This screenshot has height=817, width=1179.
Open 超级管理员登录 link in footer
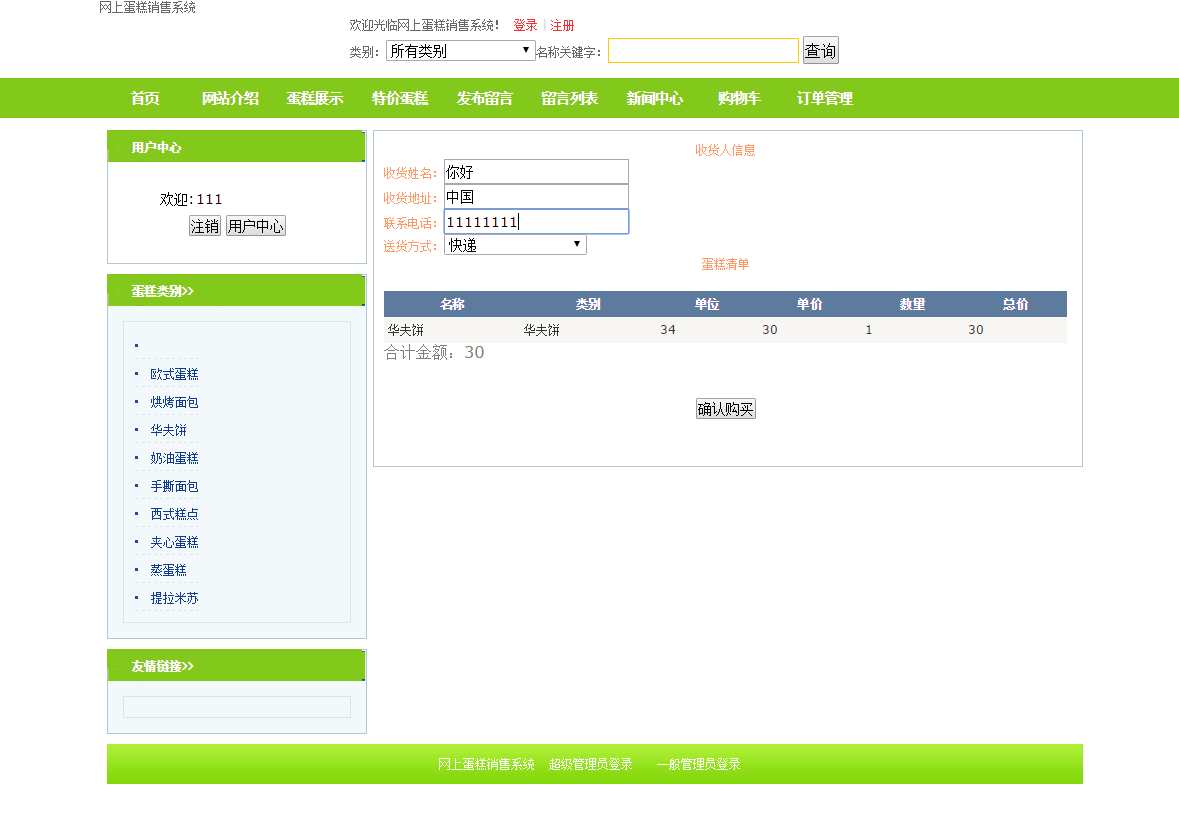(590, 764)
